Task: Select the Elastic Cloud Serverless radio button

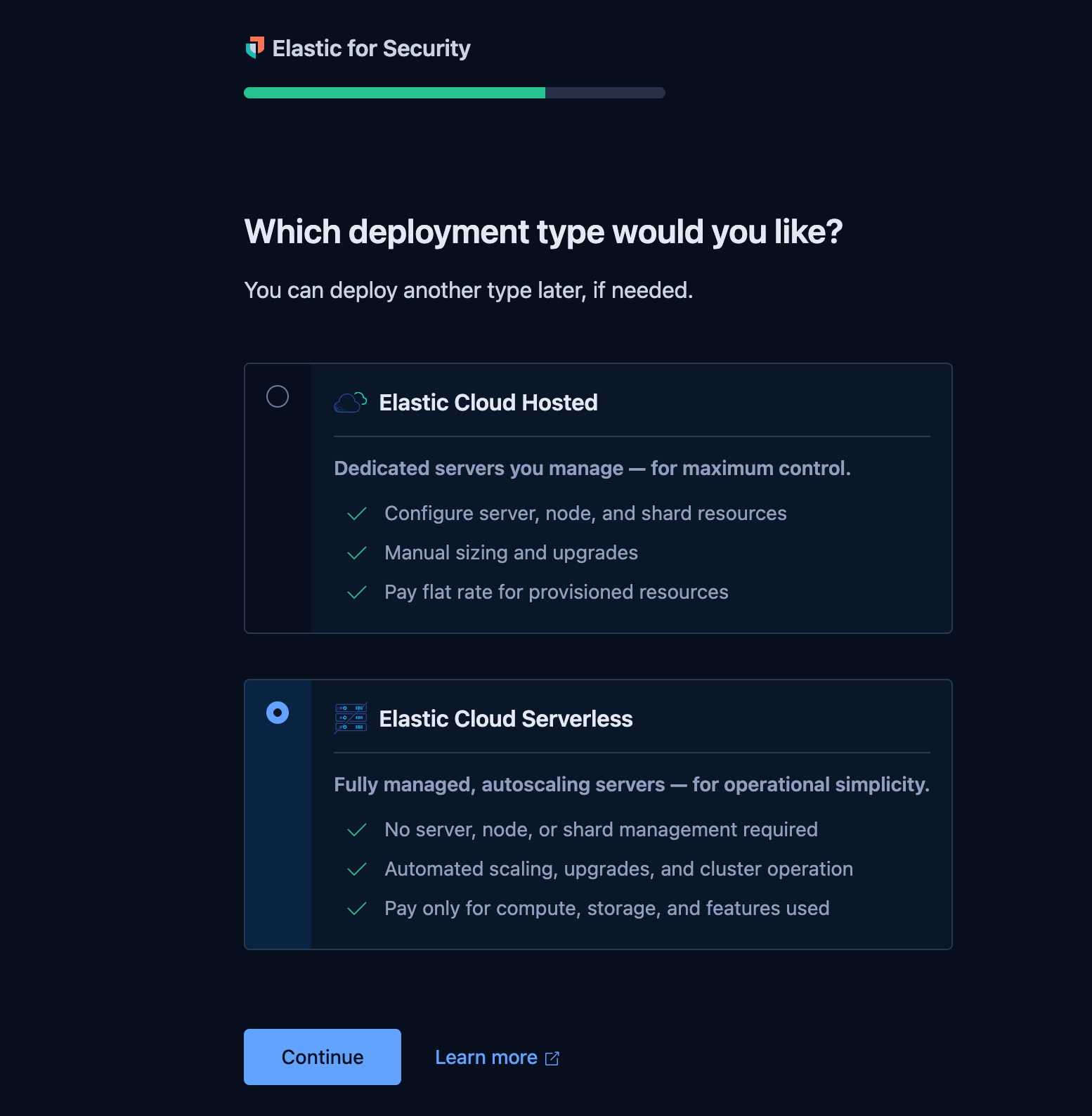Action: [x=278, y=713]
